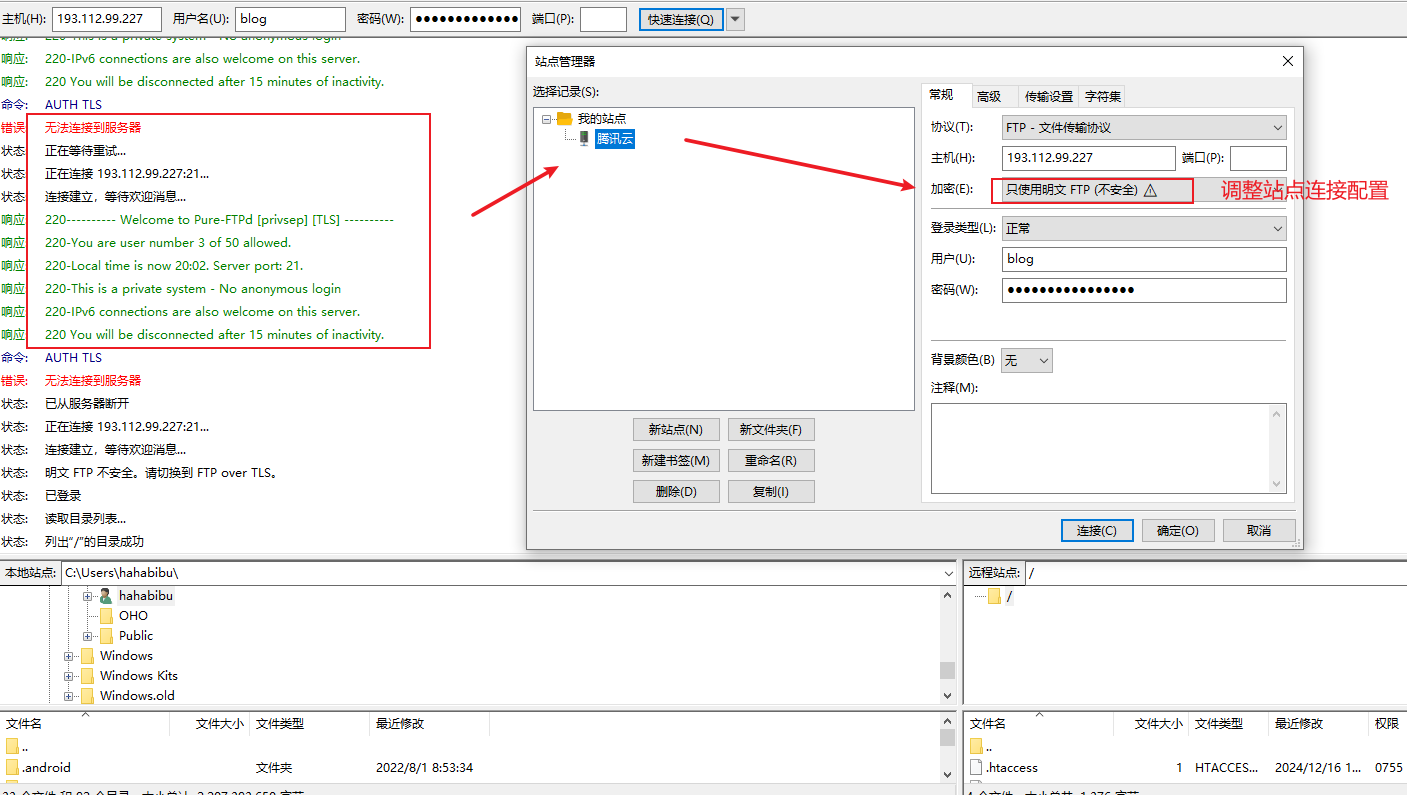Open the 背景颜色 color selector

click(x=1026, y=360)
